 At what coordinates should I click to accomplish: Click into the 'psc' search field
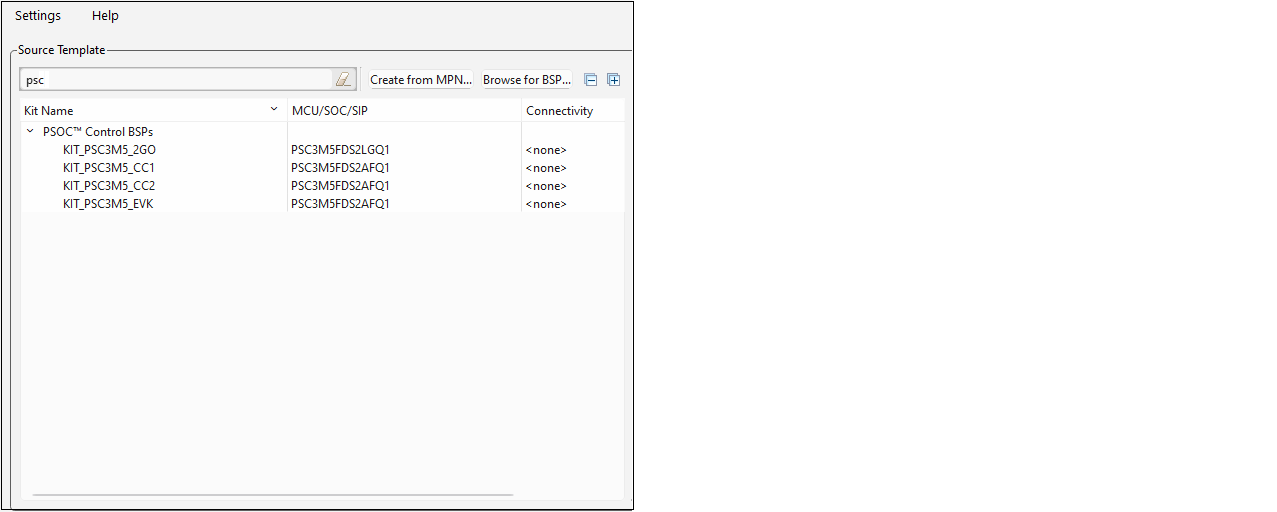(175, 80)
